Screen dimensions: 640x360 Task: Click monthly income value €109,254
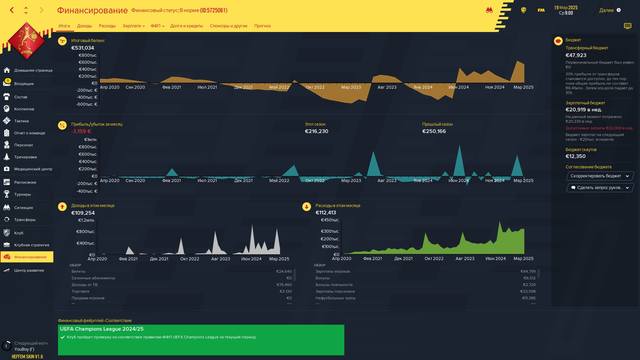click(83, 213)
